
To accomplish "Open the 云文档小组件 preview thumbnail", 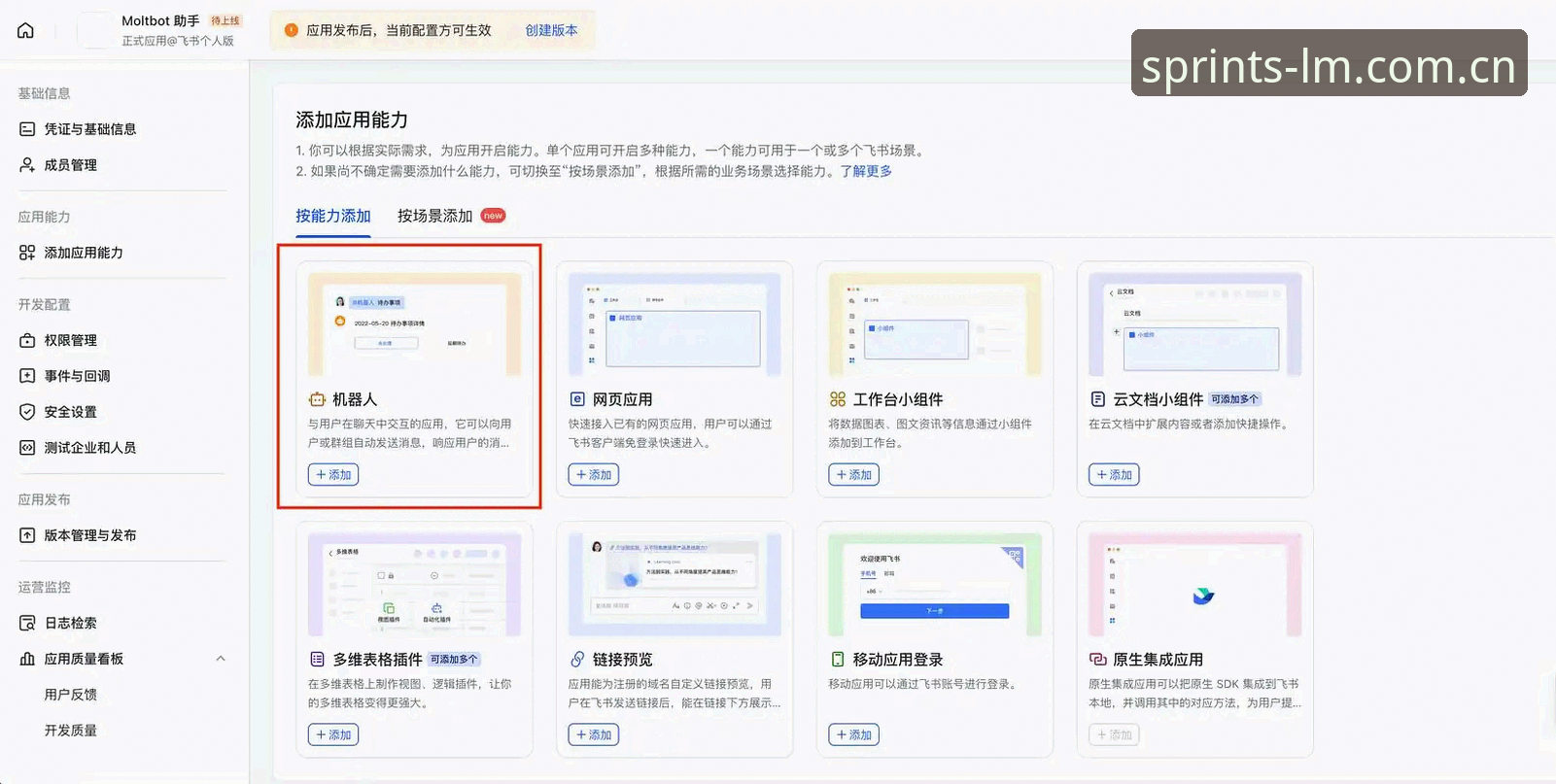I will click(1194, 324).
